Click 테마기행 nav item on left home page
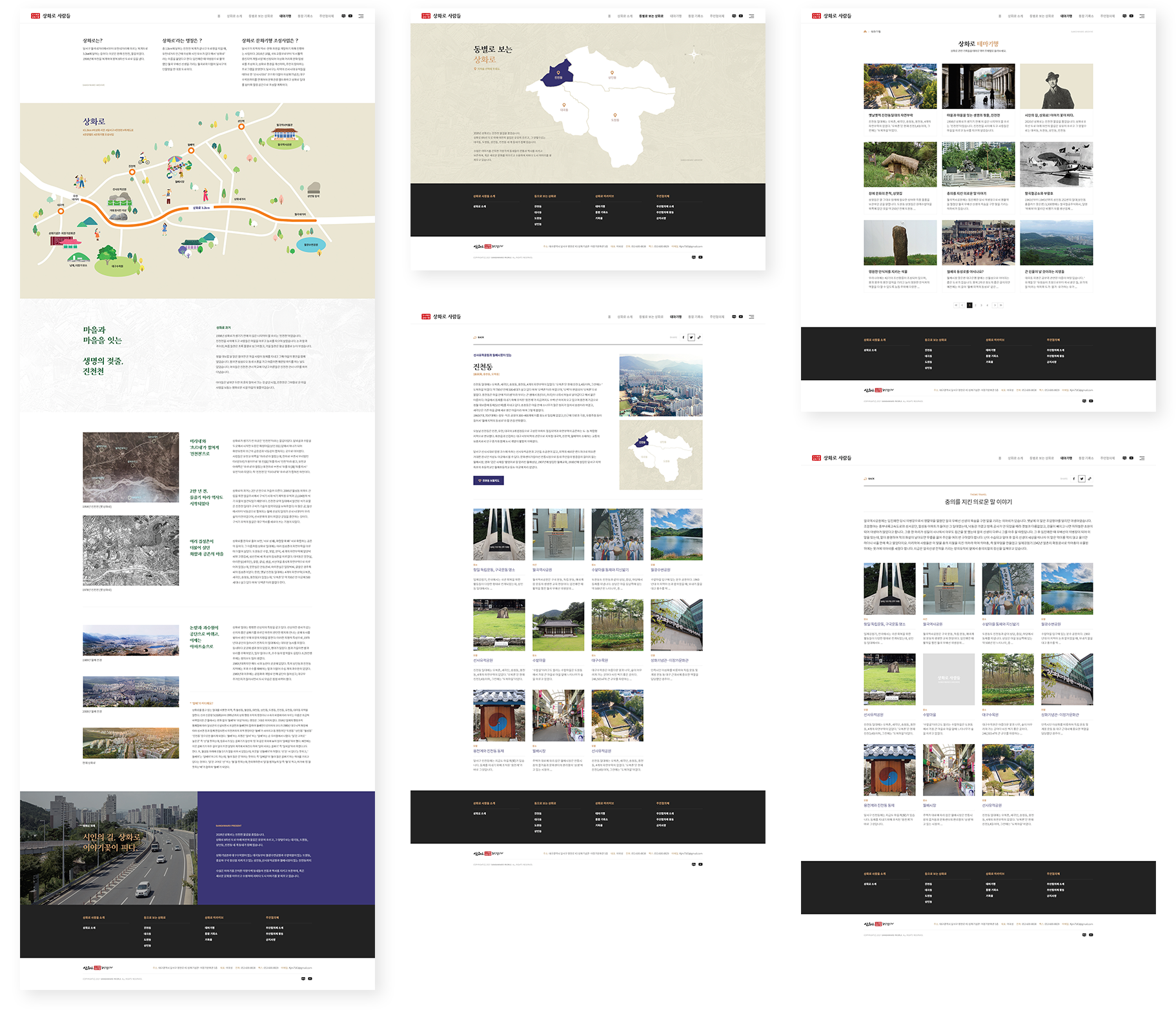This screenshot has width=1176, height=1010. 285,16
